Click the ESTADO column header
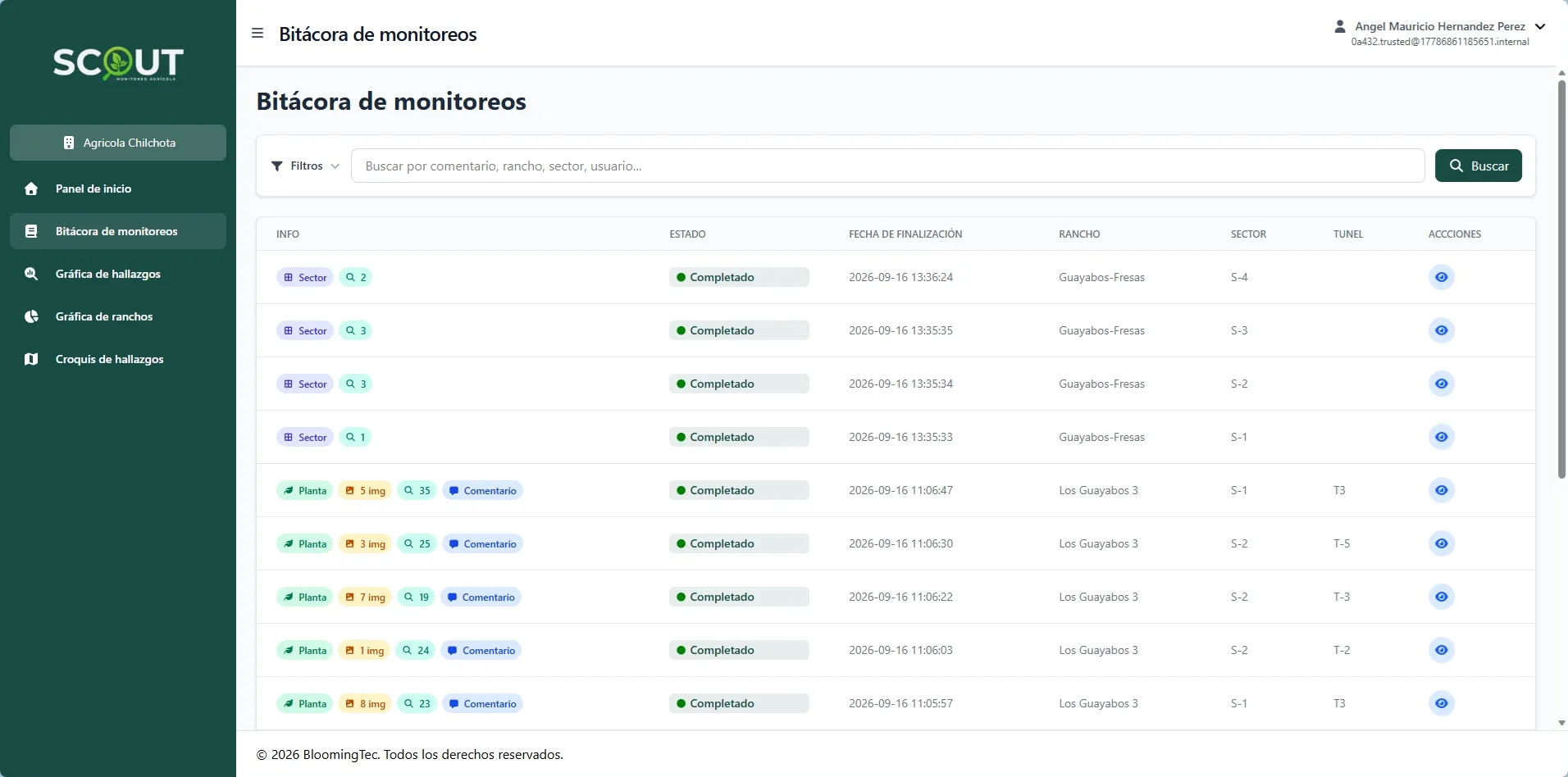 point(687,234)
